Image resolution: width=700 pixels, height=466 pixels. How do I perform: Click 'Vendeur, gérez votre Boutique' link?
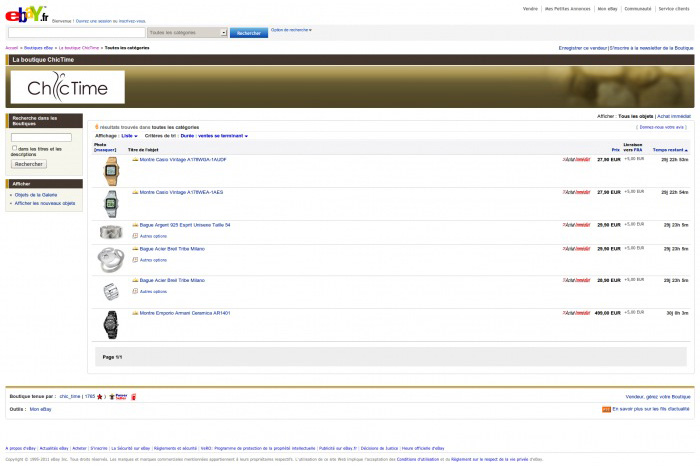(x=658, y=396)
